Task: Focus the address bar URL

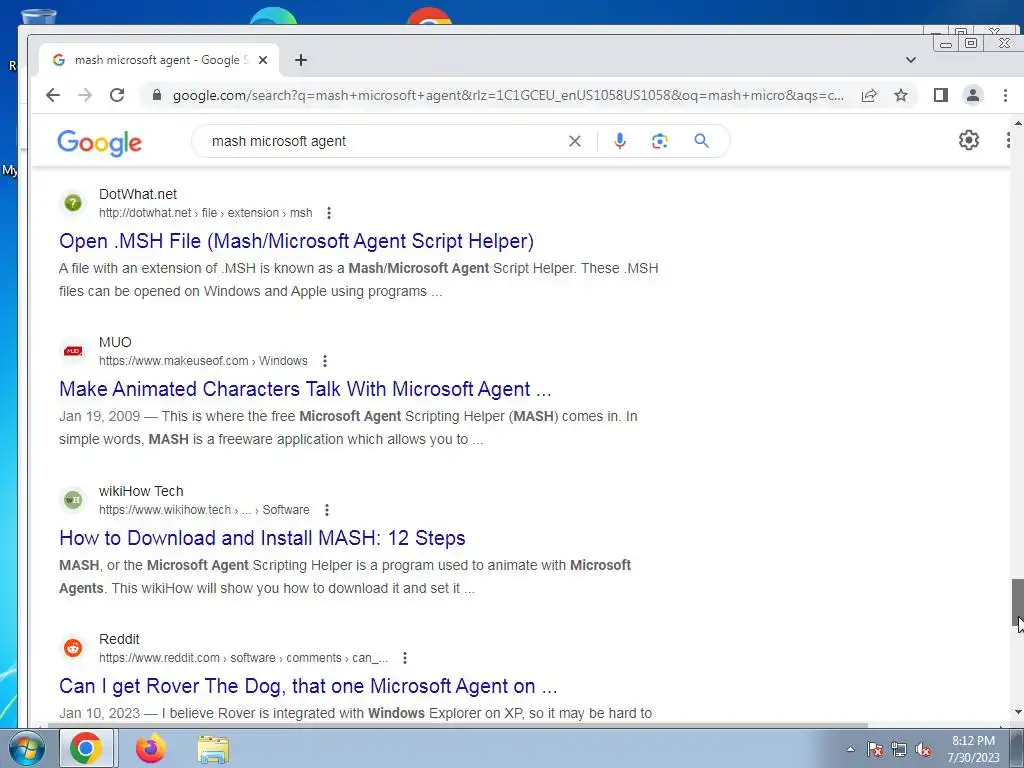Action: (508, 95)
